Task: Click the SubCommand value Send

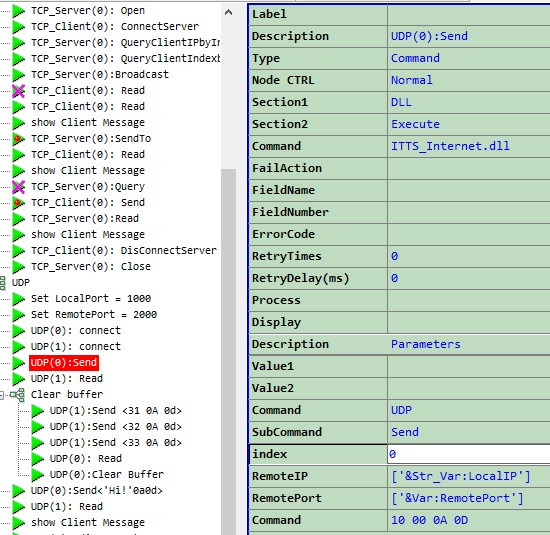Action: (x=405, y=432)
